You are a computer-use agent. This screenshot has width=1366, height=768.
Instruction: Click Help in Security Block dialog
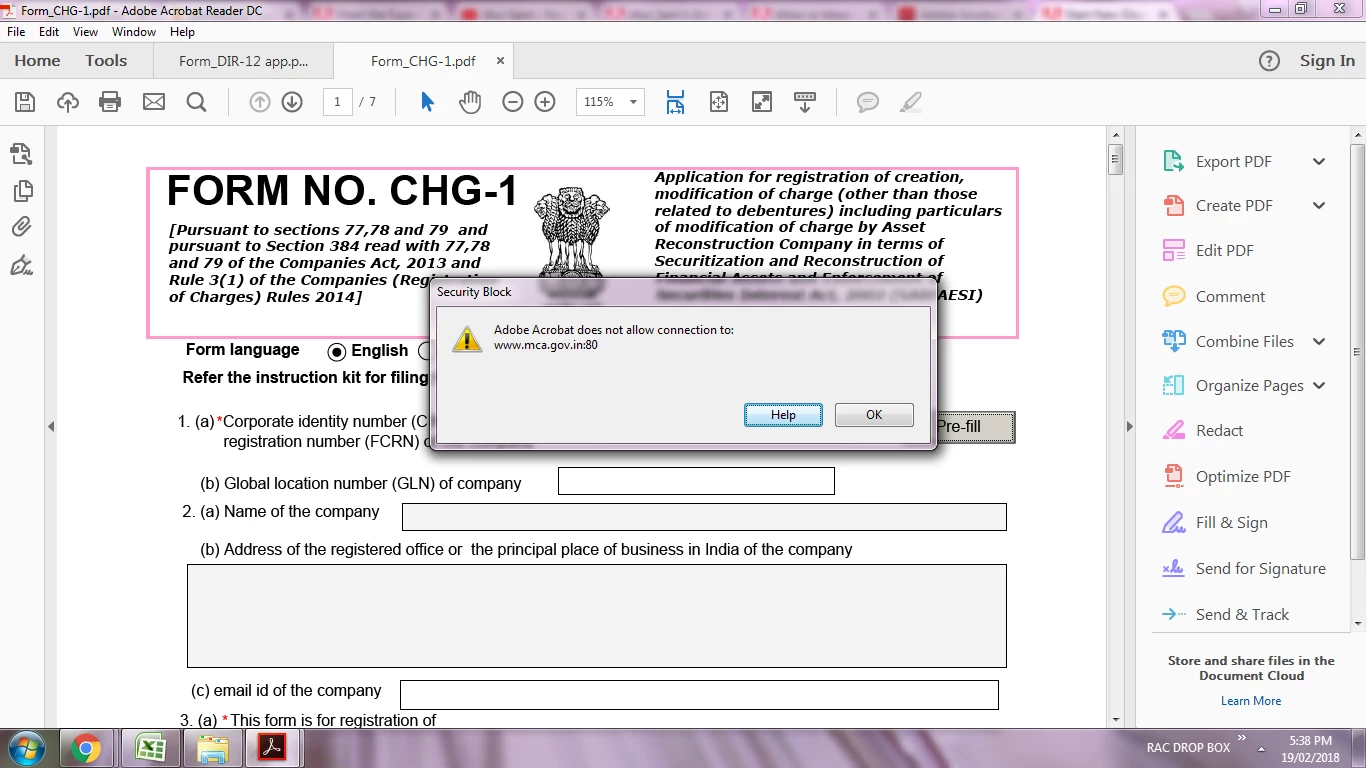(783, 415)
